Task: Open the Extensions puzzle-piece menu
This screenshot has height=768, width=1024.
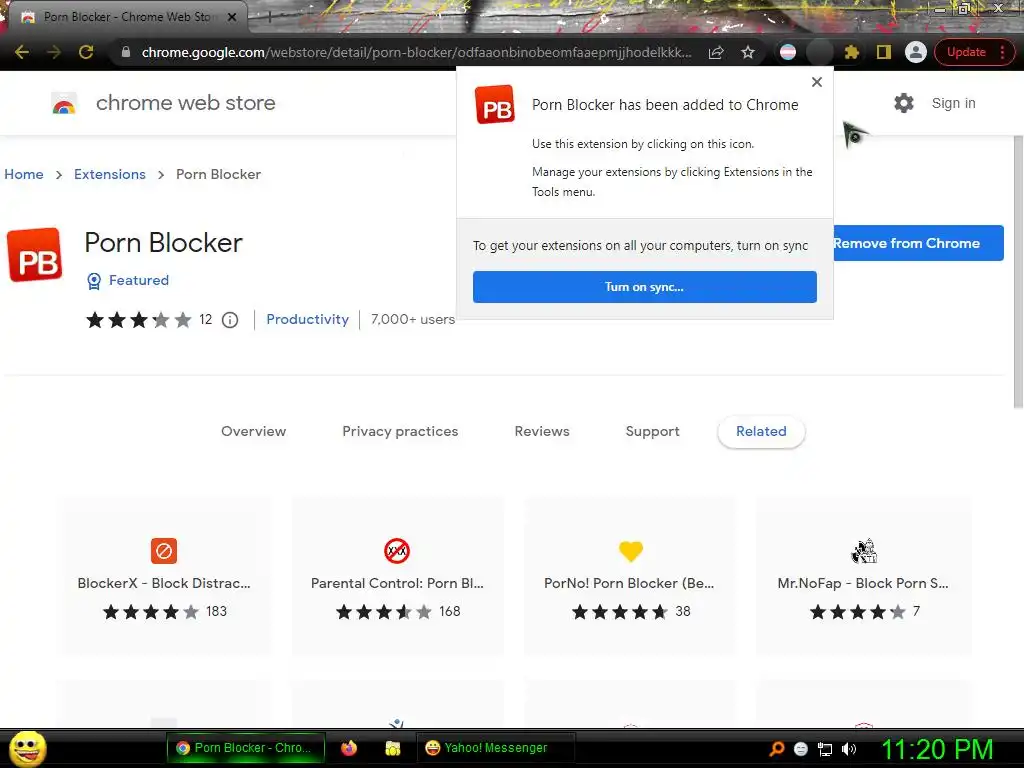Action: click(852, 52)
